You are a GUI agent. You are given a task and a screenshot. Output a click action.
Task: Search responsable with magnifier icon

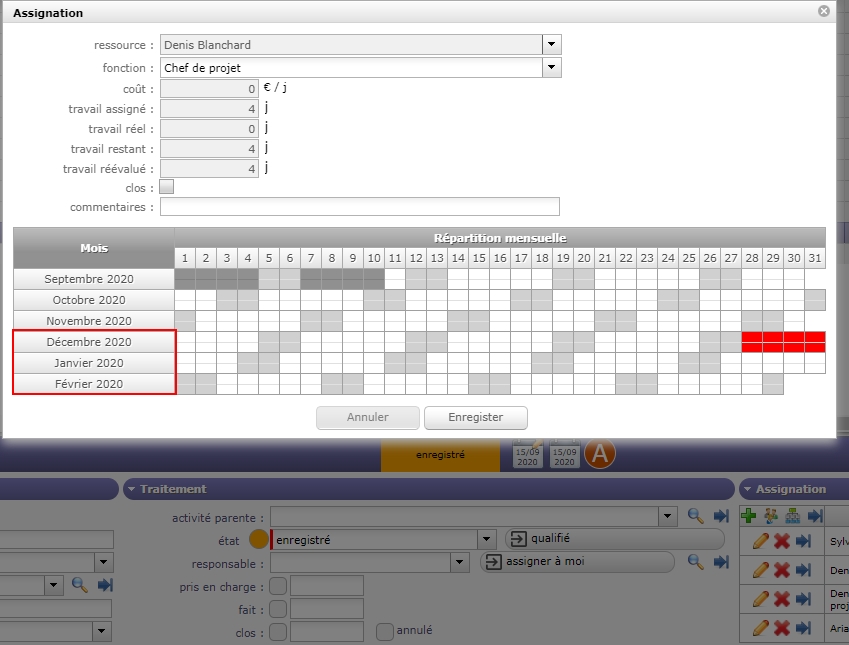(x=696, y=562)
